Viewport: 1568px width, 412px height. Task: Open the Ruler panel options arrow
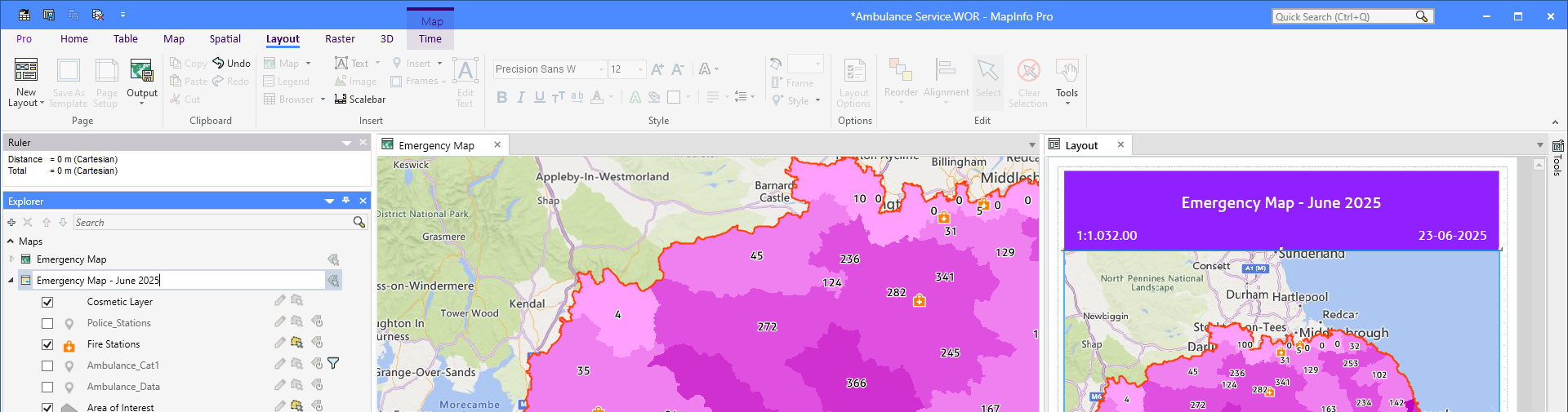tap(346, 143)
